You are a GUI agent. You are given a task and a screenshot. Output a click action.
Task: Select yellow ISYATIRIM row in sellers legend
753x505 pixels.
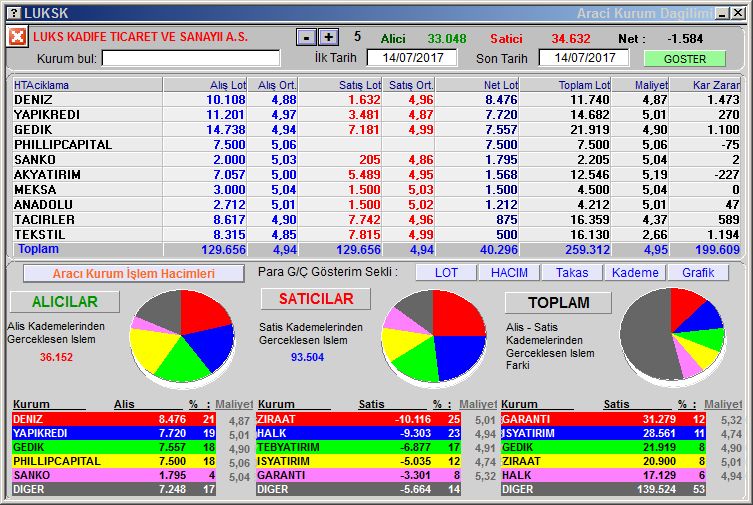tap(359, 461)
